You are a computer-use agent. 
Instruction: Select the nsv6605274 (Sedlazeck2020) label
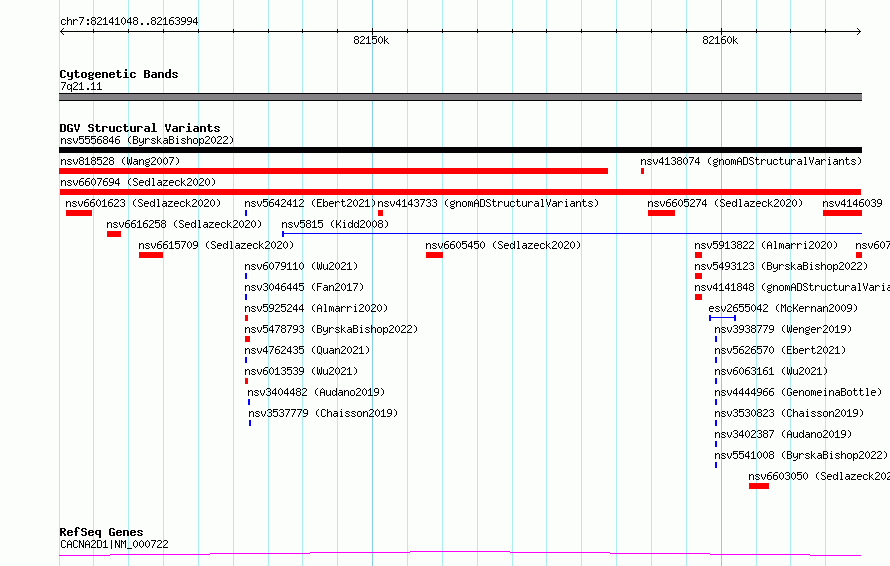(x=725, y=203)
